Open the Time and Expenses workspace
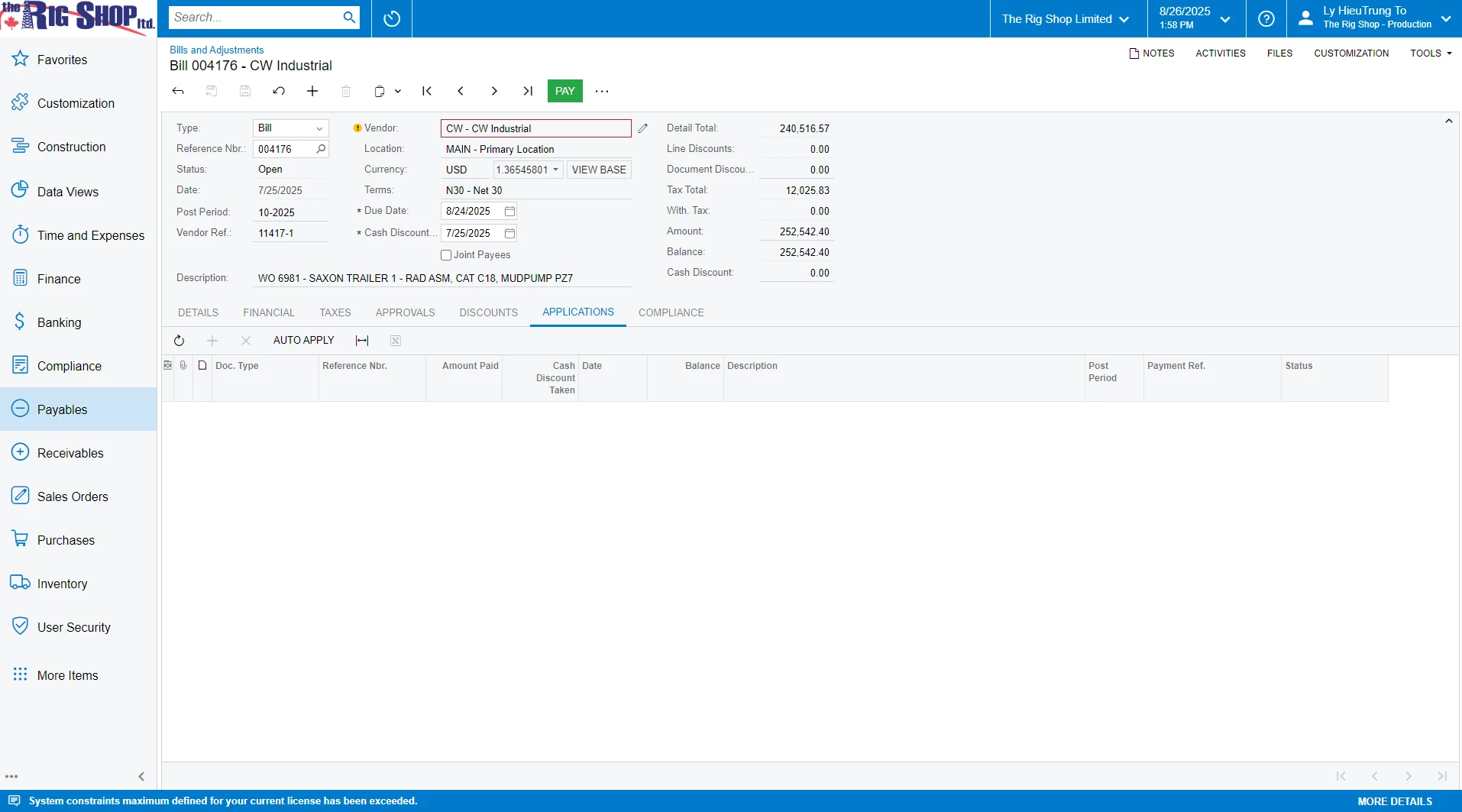The width and height of the screenshot is (1462, 812). [78, 235]
